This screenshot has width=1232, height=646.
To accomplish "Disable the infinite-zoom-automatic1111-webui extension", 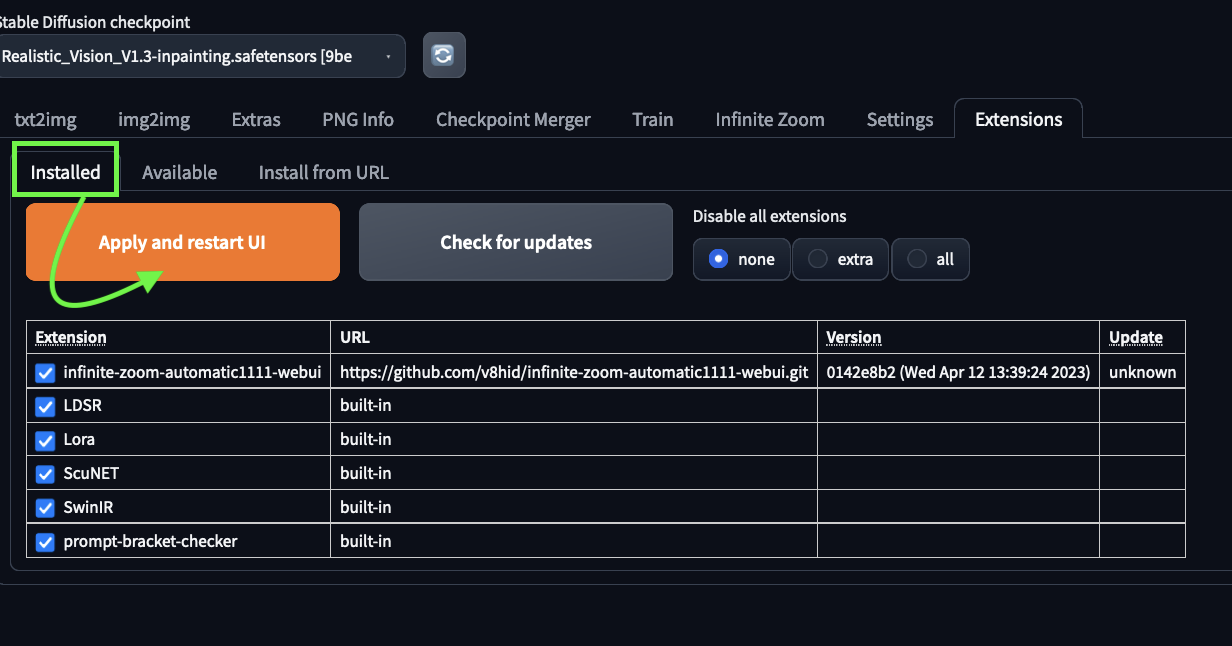I will click(x=44, y=372).
